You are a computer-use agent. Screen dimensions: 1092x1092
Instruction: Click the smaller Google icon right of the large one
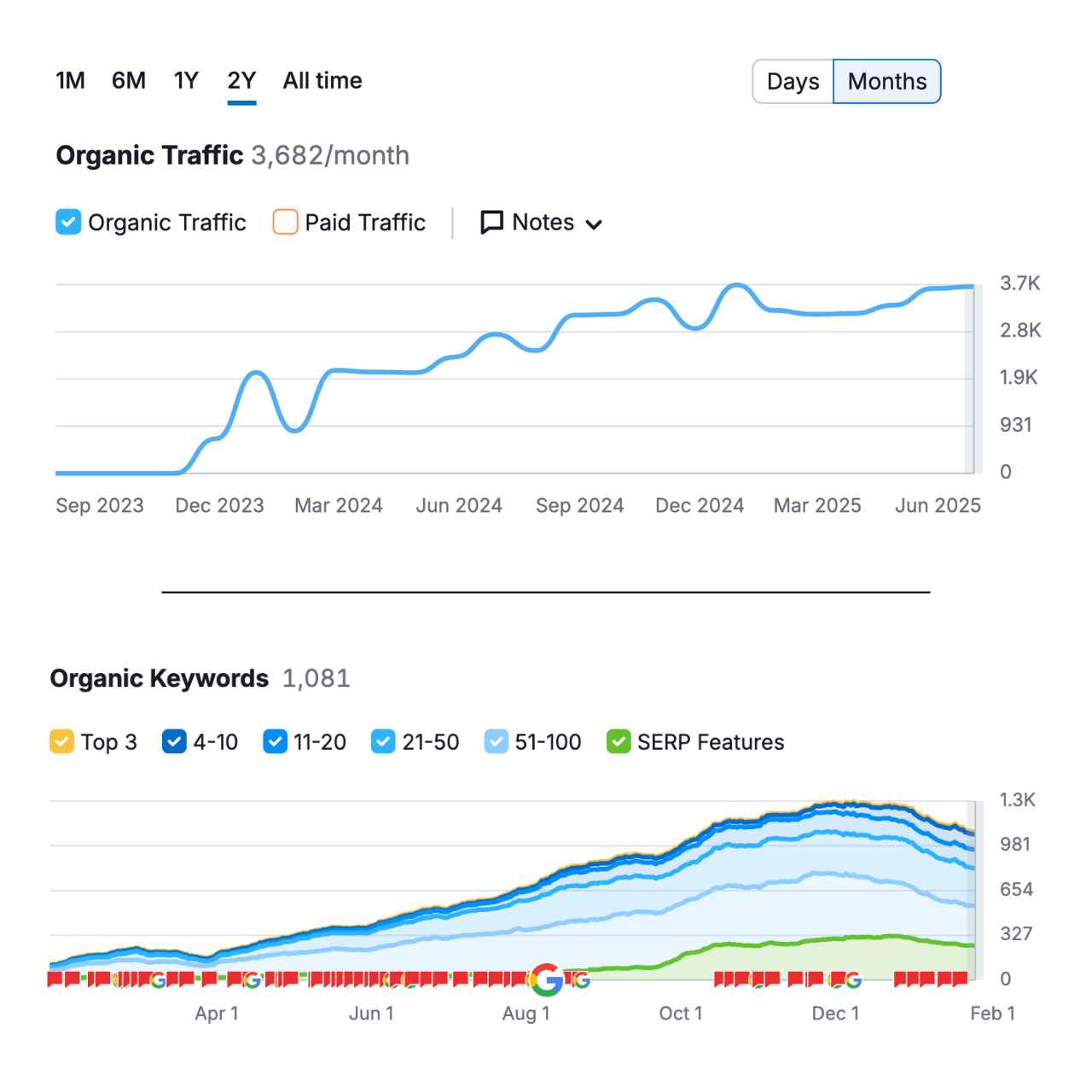[x=581, y=981]
